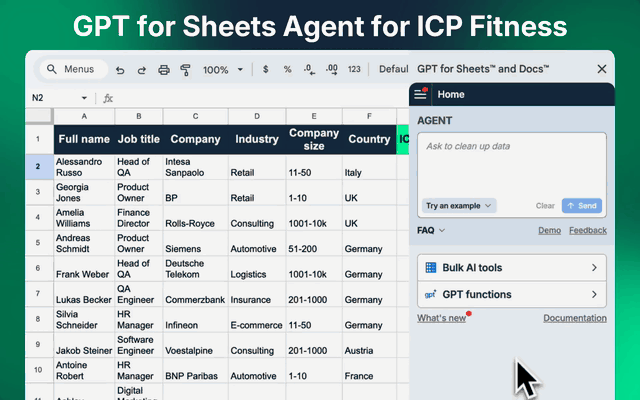Click the Commerzbank cell
The image size is (640, 400).
point(196,294)
